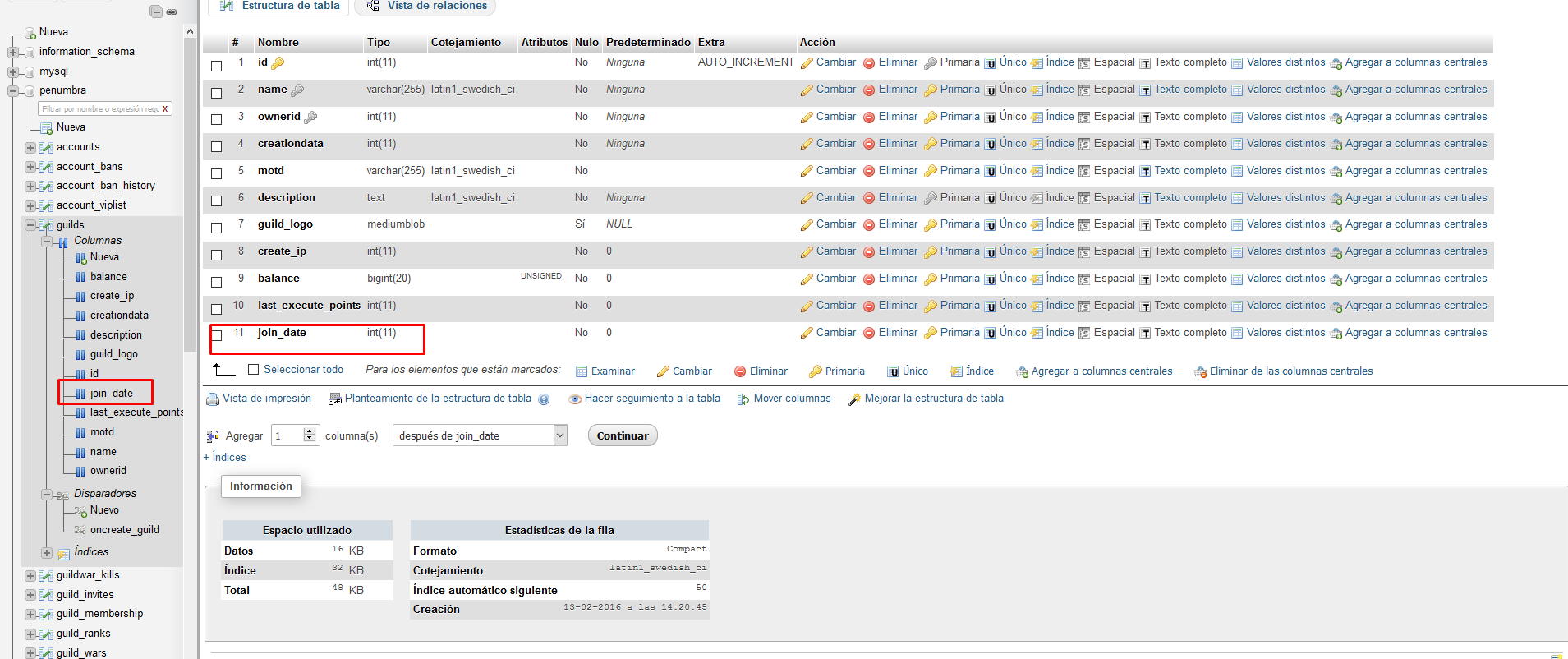Click the Único icon for the creationdata row

pos(990,145)
